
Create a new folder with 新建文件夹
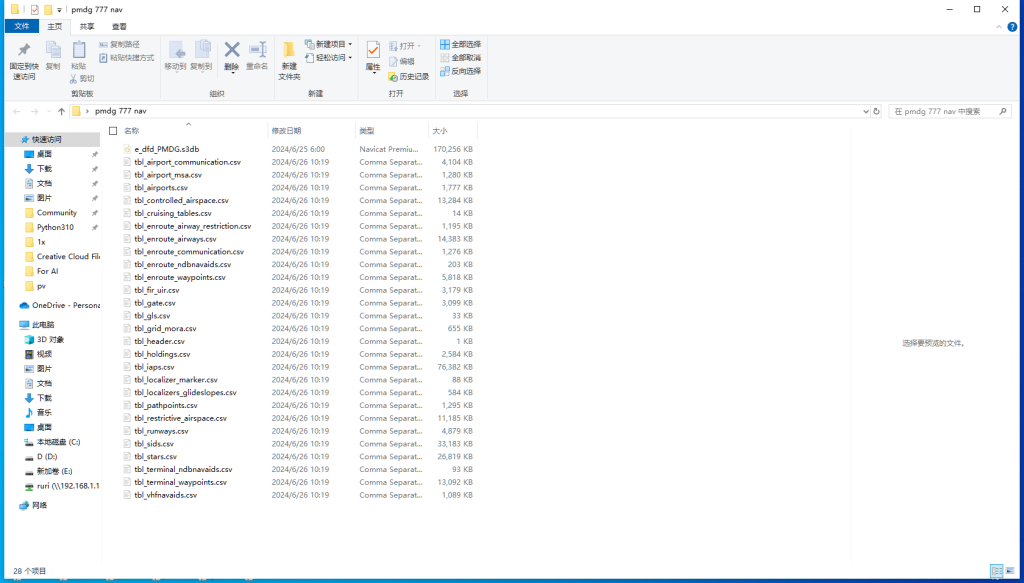[289, 60]
